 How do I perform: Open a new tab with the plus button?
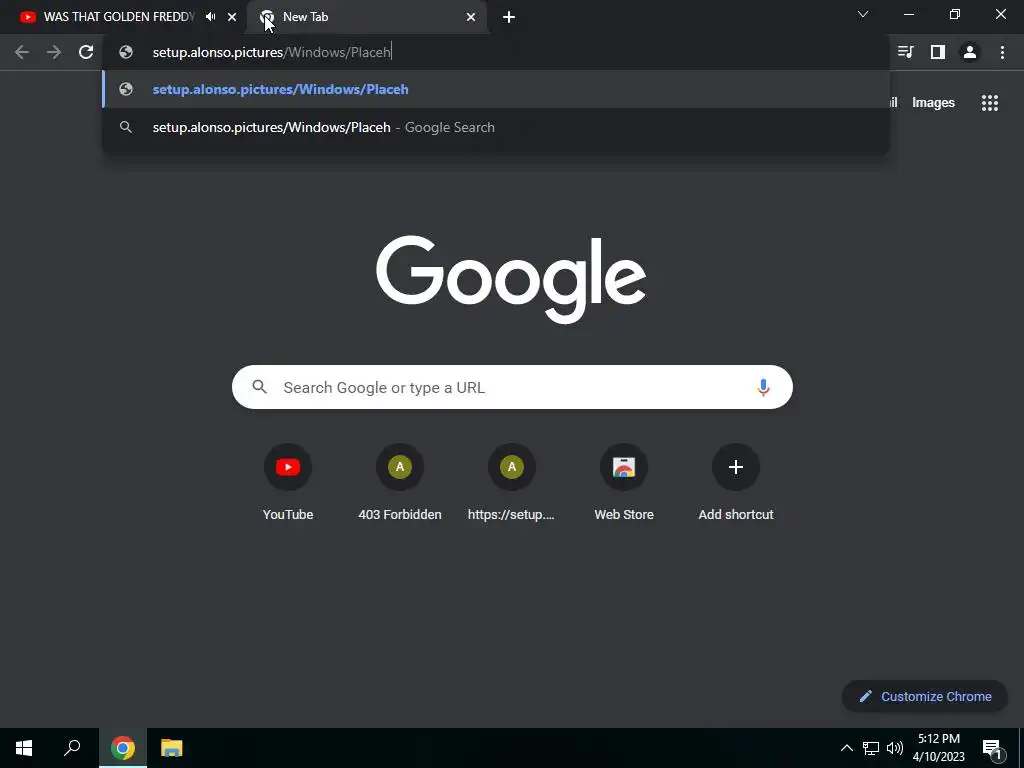[x=509, y=17]
